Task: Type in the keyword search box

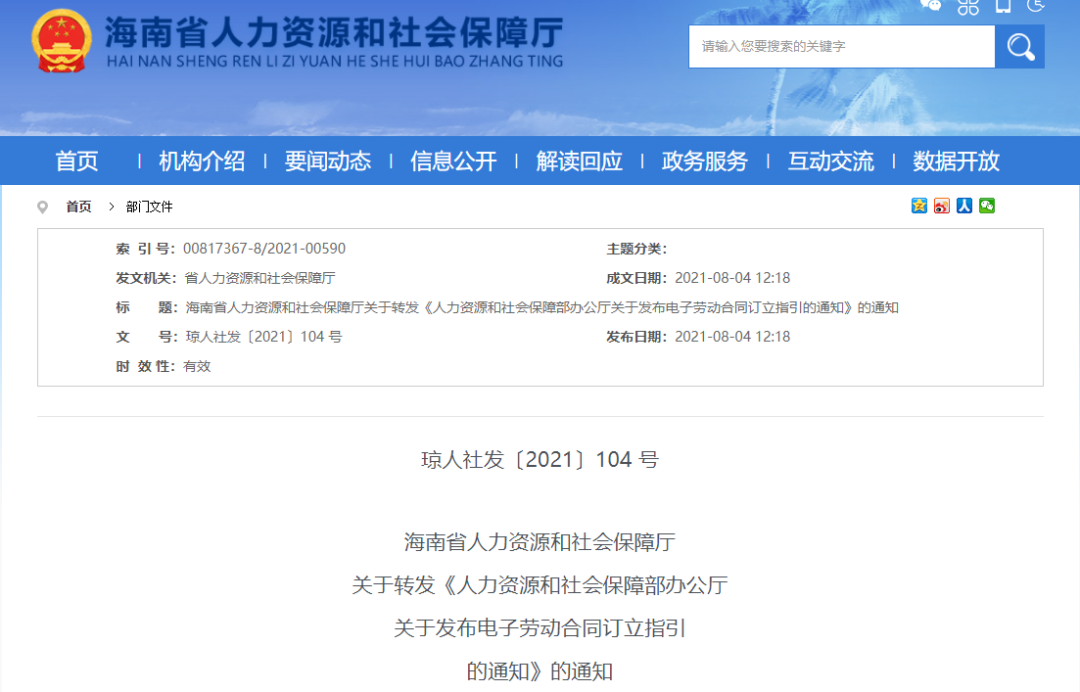Action: [x=841, y=47]
